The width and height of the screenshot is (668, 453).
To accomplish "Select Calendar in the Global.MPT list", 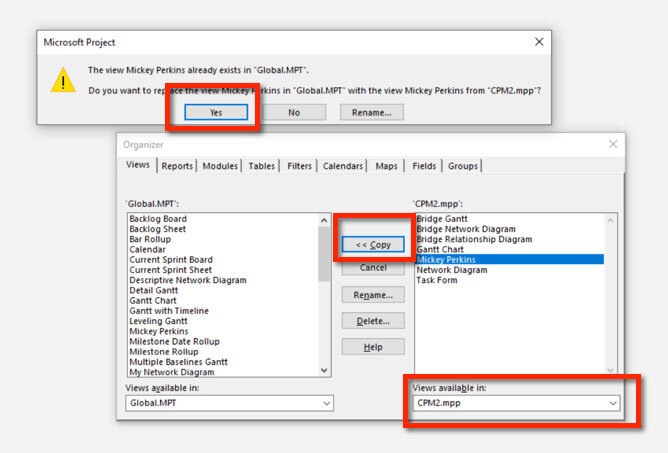I will pos(147,249).
